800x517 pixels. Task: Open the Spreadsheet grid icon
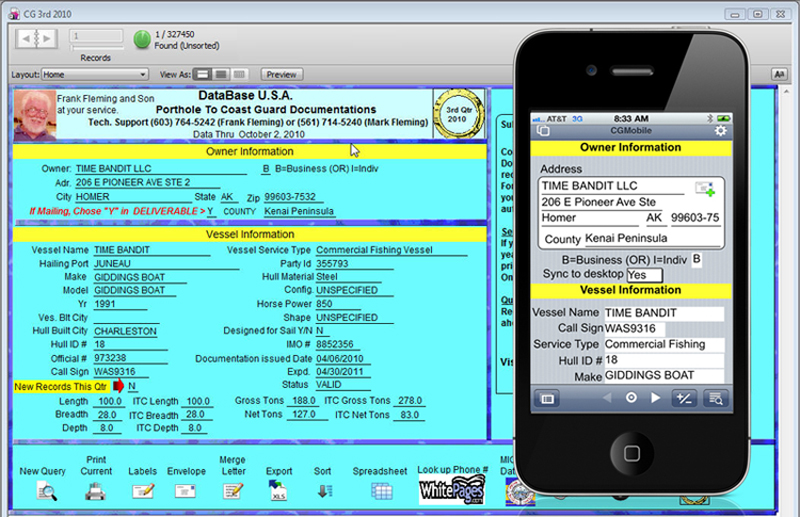[x=382, y=491]
